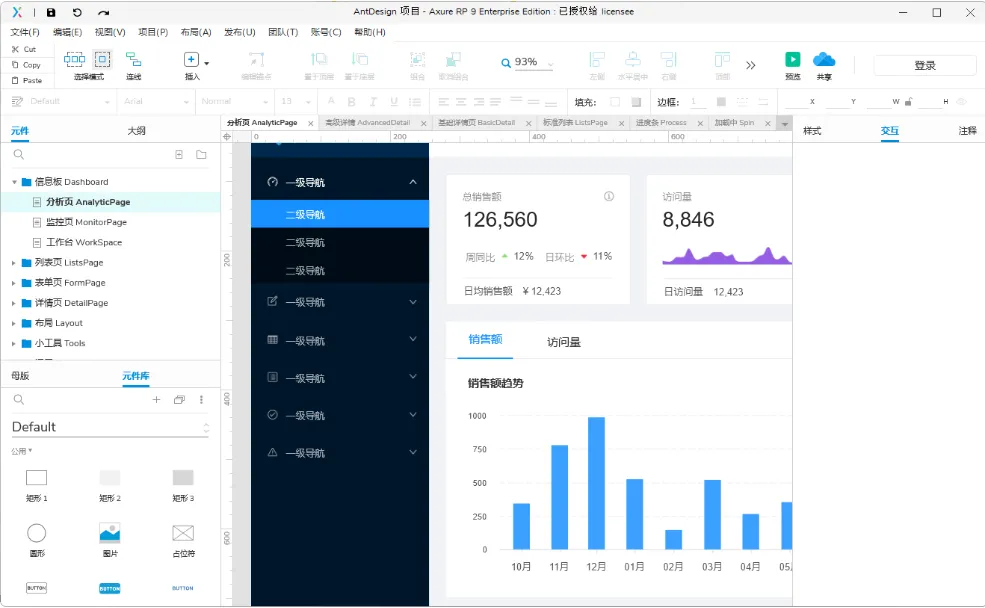Open the 帮助(H) menu
This screenshot has height=608, width=985.
pyautogui.click(x=369, y=32)
